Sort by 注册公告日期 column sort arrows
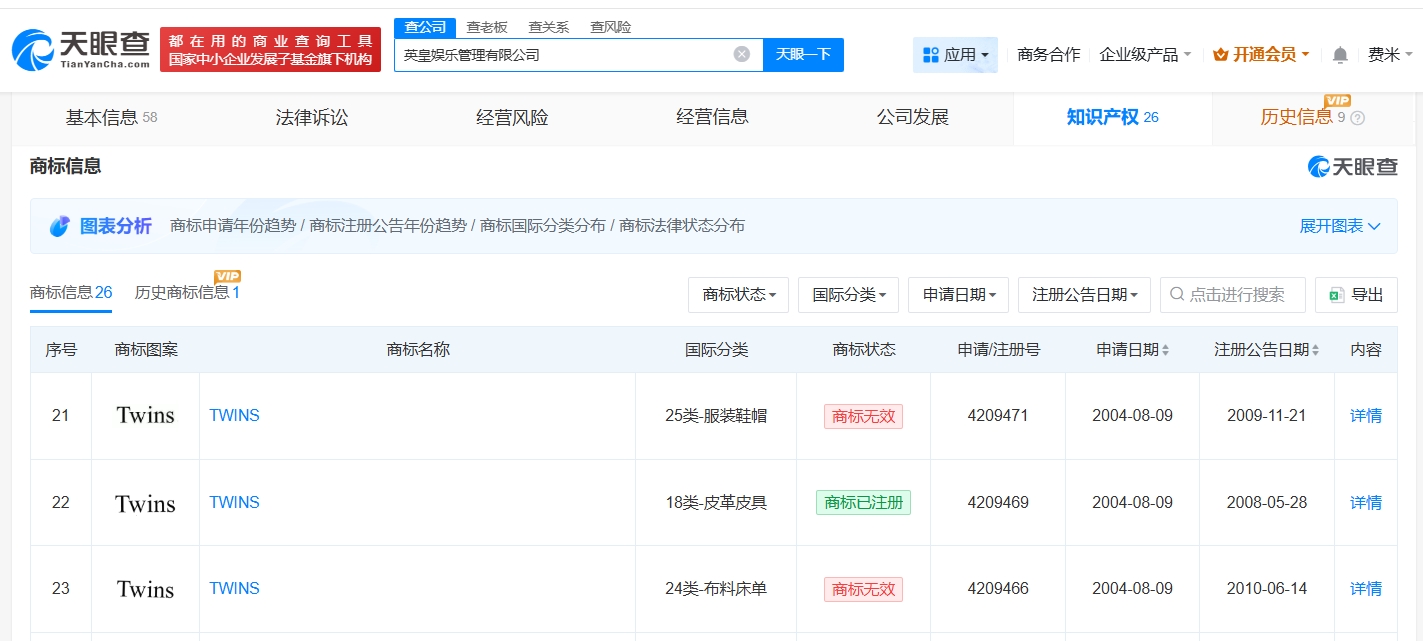The height and width of the screenshot is (641, 1423). (x=1315, y=350)
